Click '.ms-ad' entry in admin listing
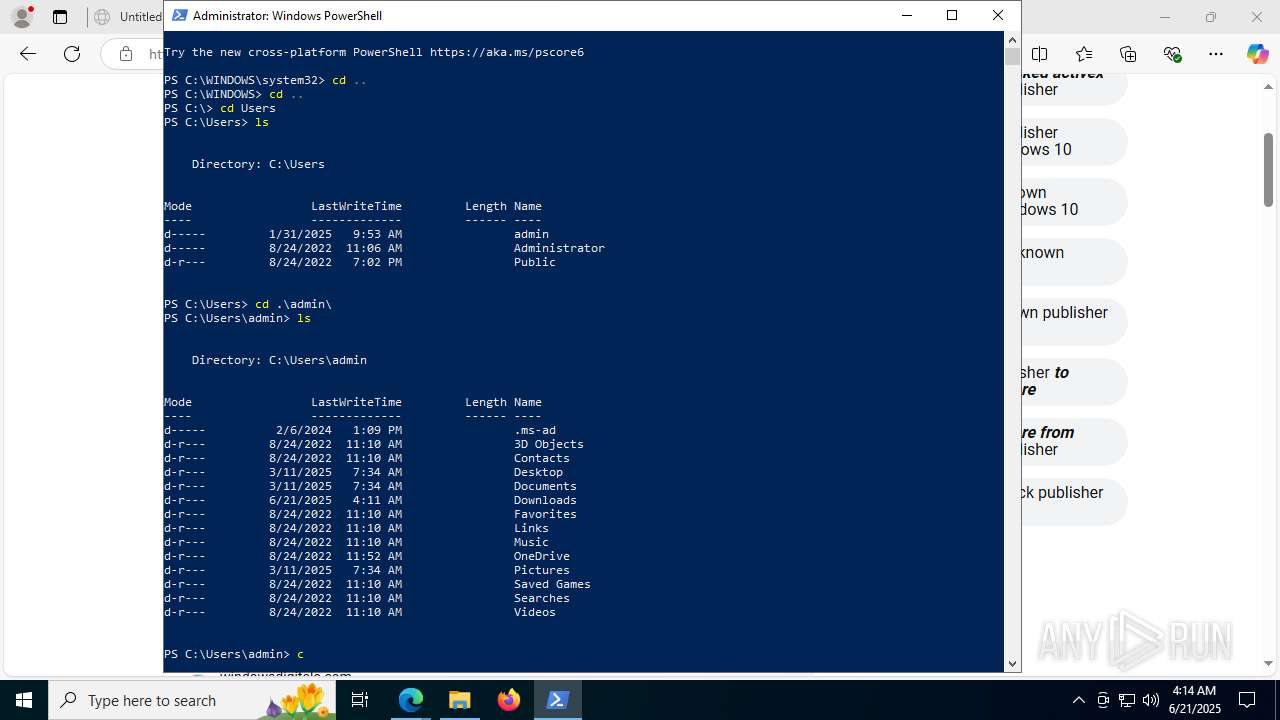The height and width of the screenshot is (720, 1280). 534,430
